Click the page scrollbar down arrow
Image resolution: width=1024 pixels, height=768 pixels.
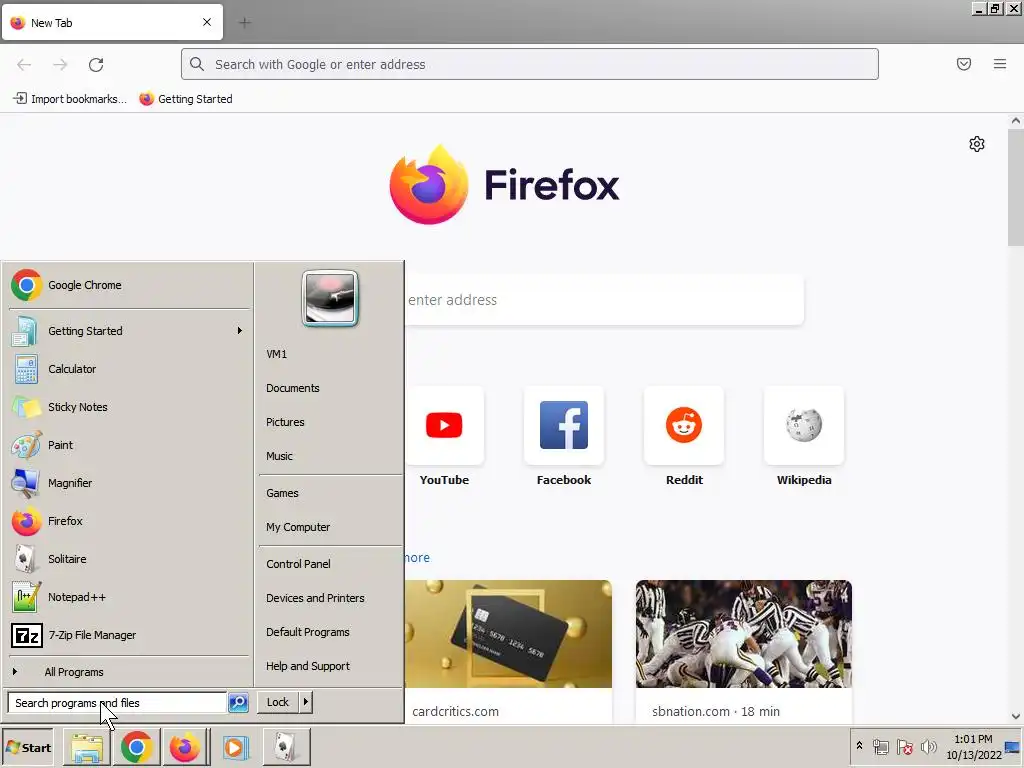1016,716
